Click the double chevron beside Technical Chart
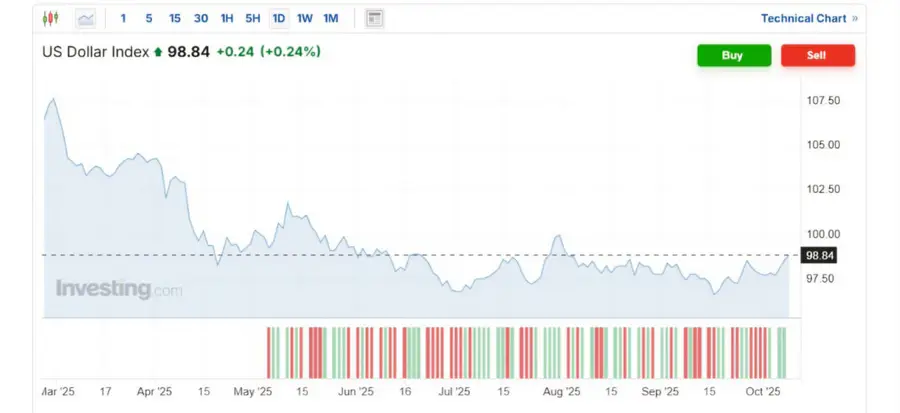900x413 pixels. click(855, 18)
